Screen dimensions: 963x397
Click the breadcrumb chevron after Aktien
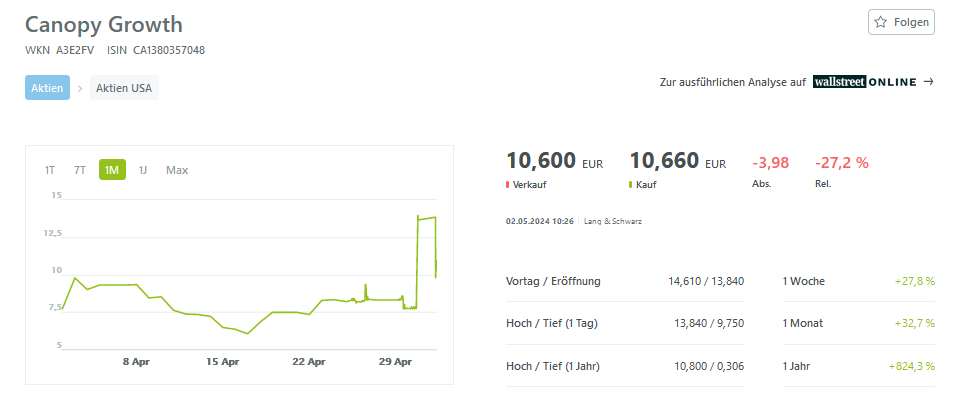click(80, 88)
